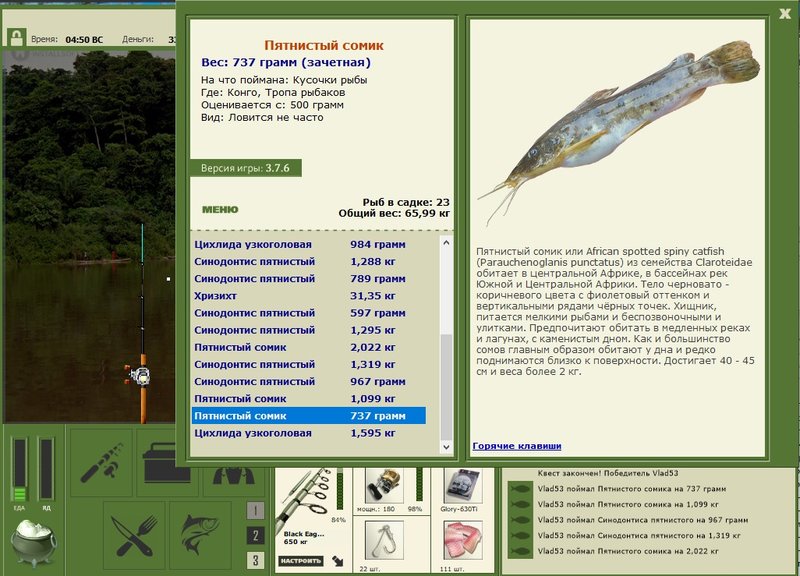Click the ЕДА food level bar
800x576 pixels.
(x=20, y=469)
